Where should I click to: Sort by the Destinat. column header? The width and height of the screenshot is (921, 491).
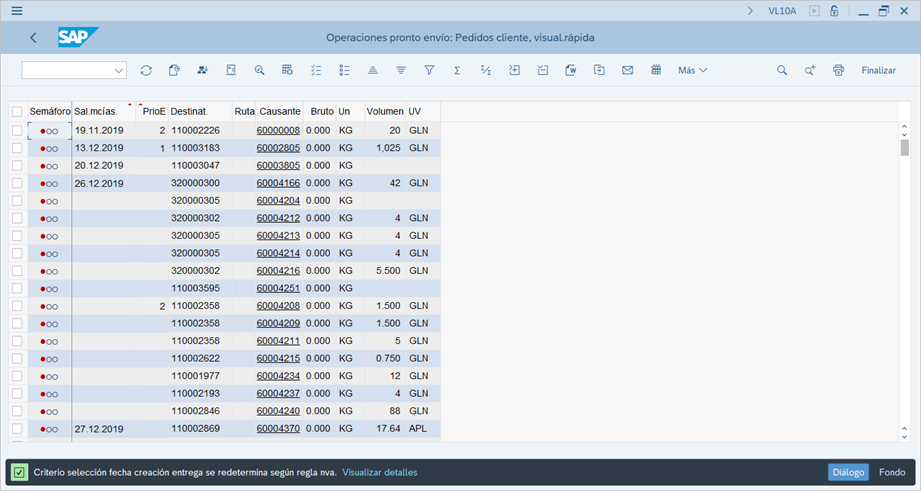189,111
